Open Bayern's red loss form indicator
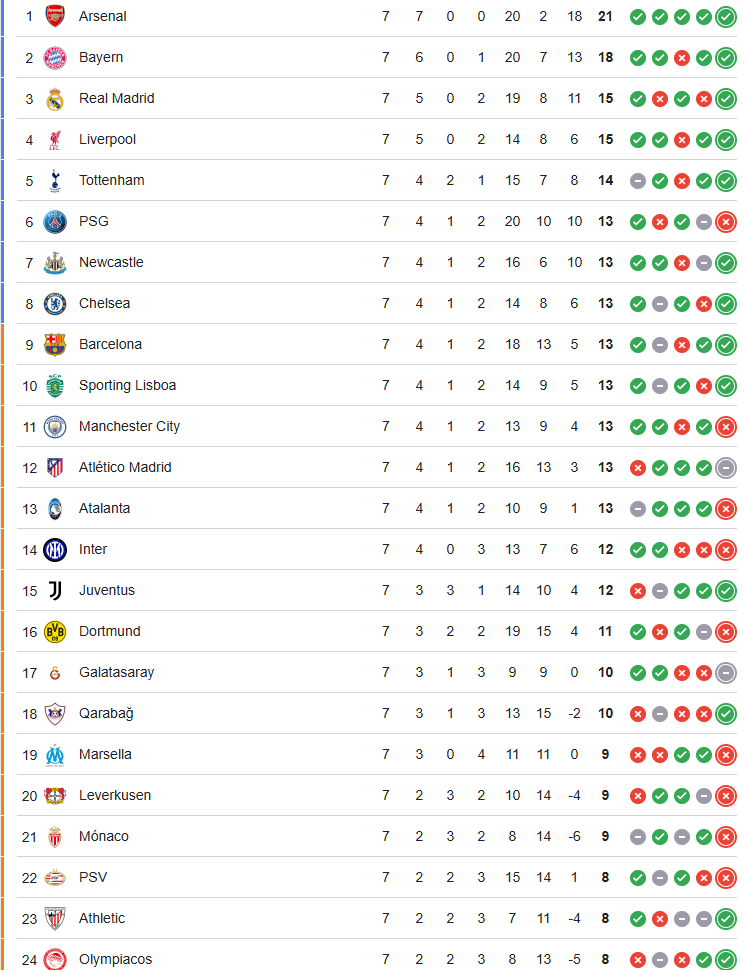Viewport: 744px width, 972px height. pos(681,58)
